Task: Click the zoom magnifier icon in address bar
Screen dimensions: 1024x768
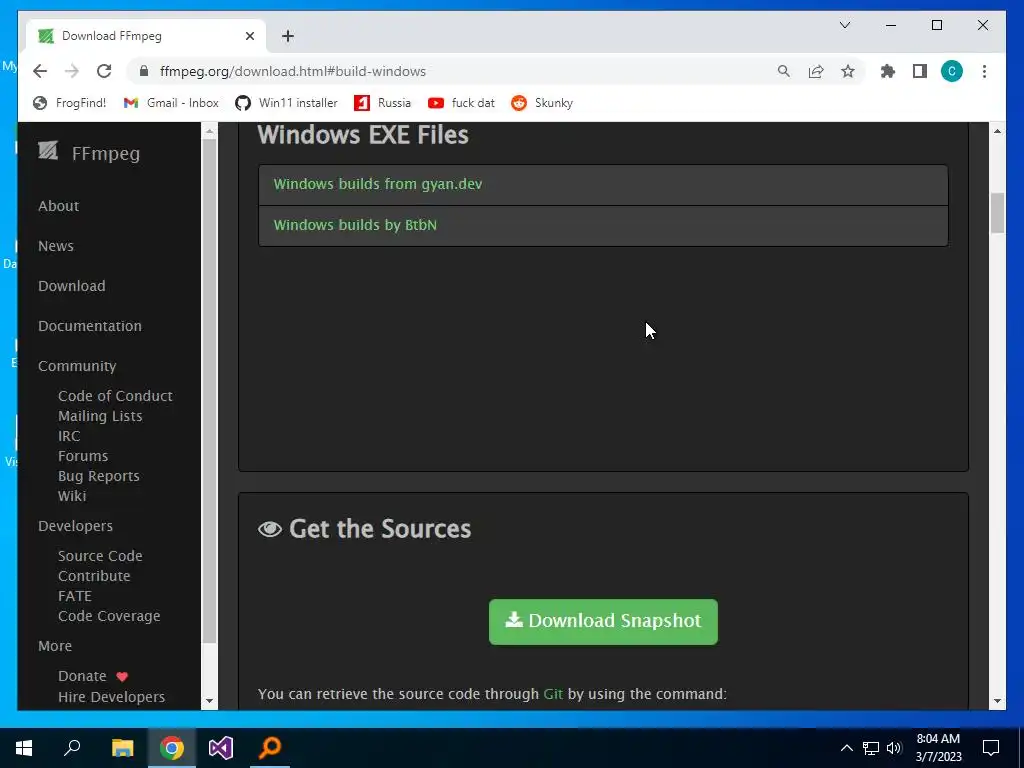Action: tap(784, 71)
